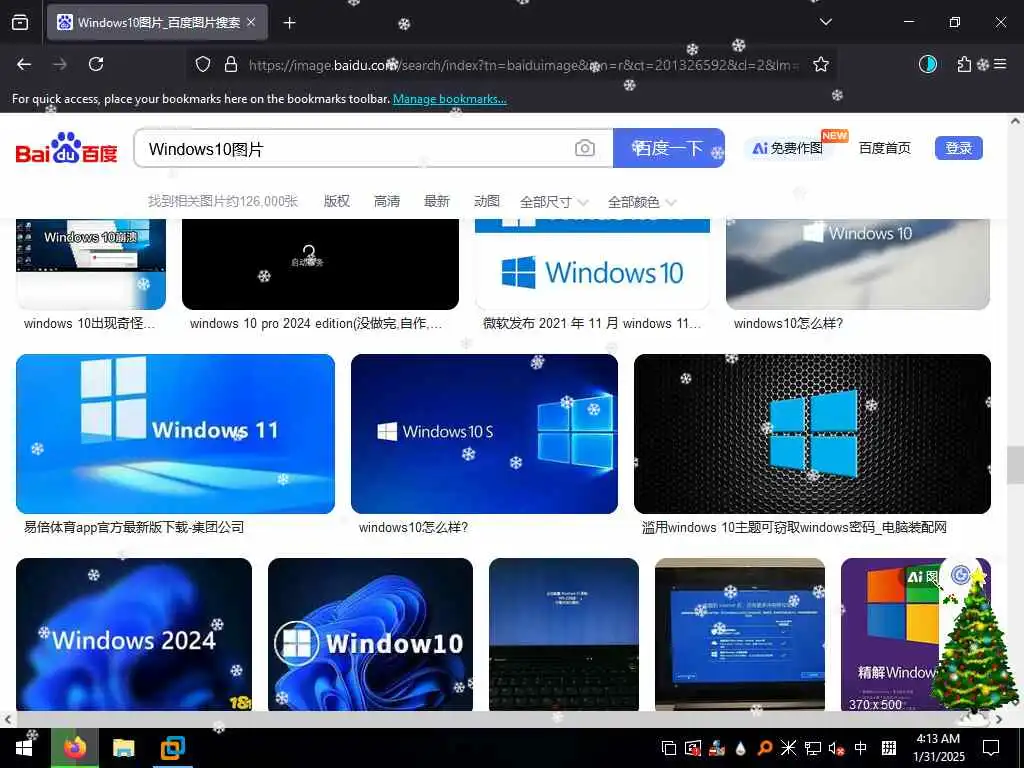Close the Windows10图片 tab
This screenshot has width=1024, height=768.
251,23
